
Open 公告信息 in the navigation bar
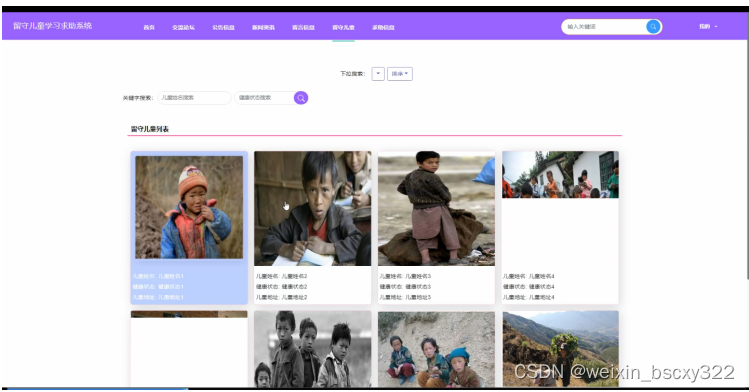tap(223, 28)
